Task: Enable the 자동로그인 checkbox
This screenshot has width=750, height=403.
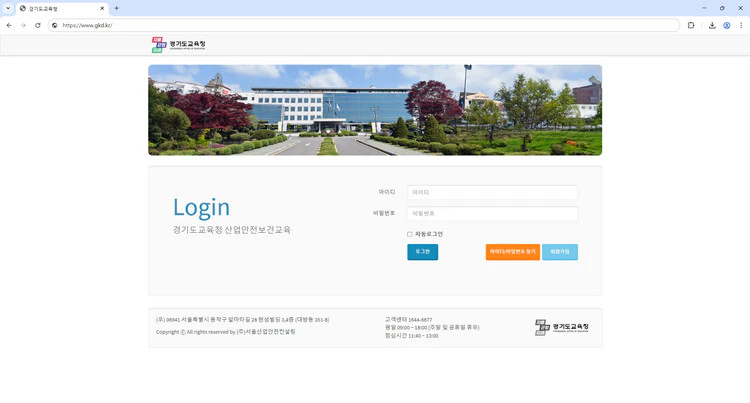Action: tap(410, 234)
